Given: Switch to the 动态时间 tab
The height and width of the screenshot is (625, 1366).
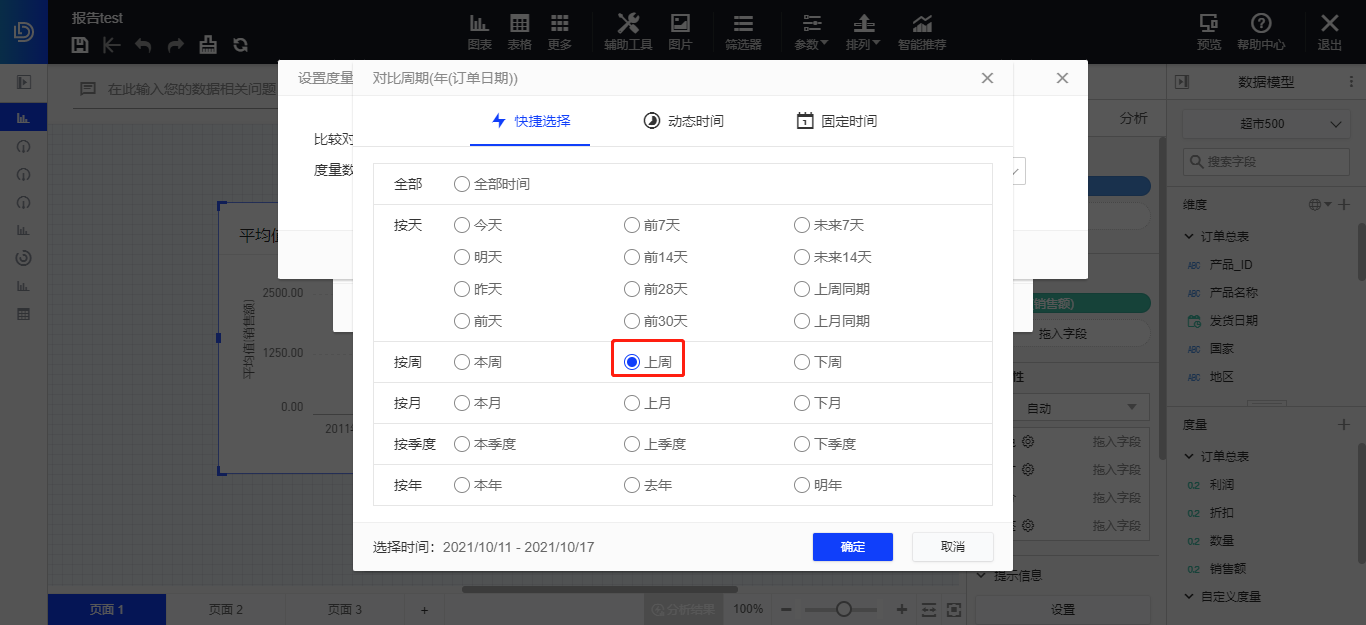Looking at the screenshot, I should (x=683, y=121).
